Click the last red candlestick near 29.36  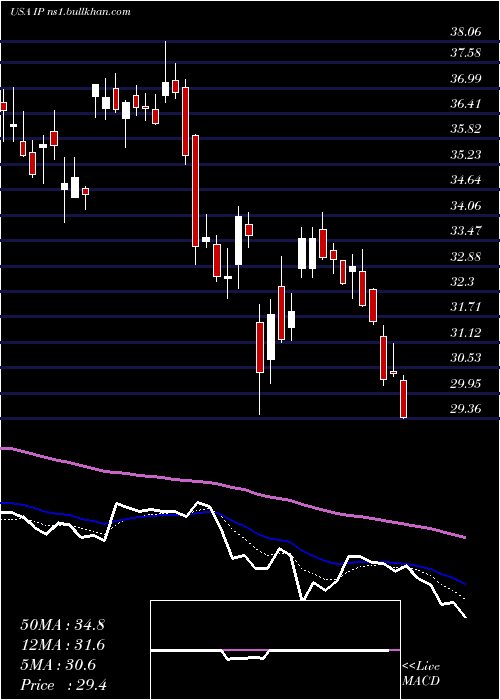coord(404,399)
